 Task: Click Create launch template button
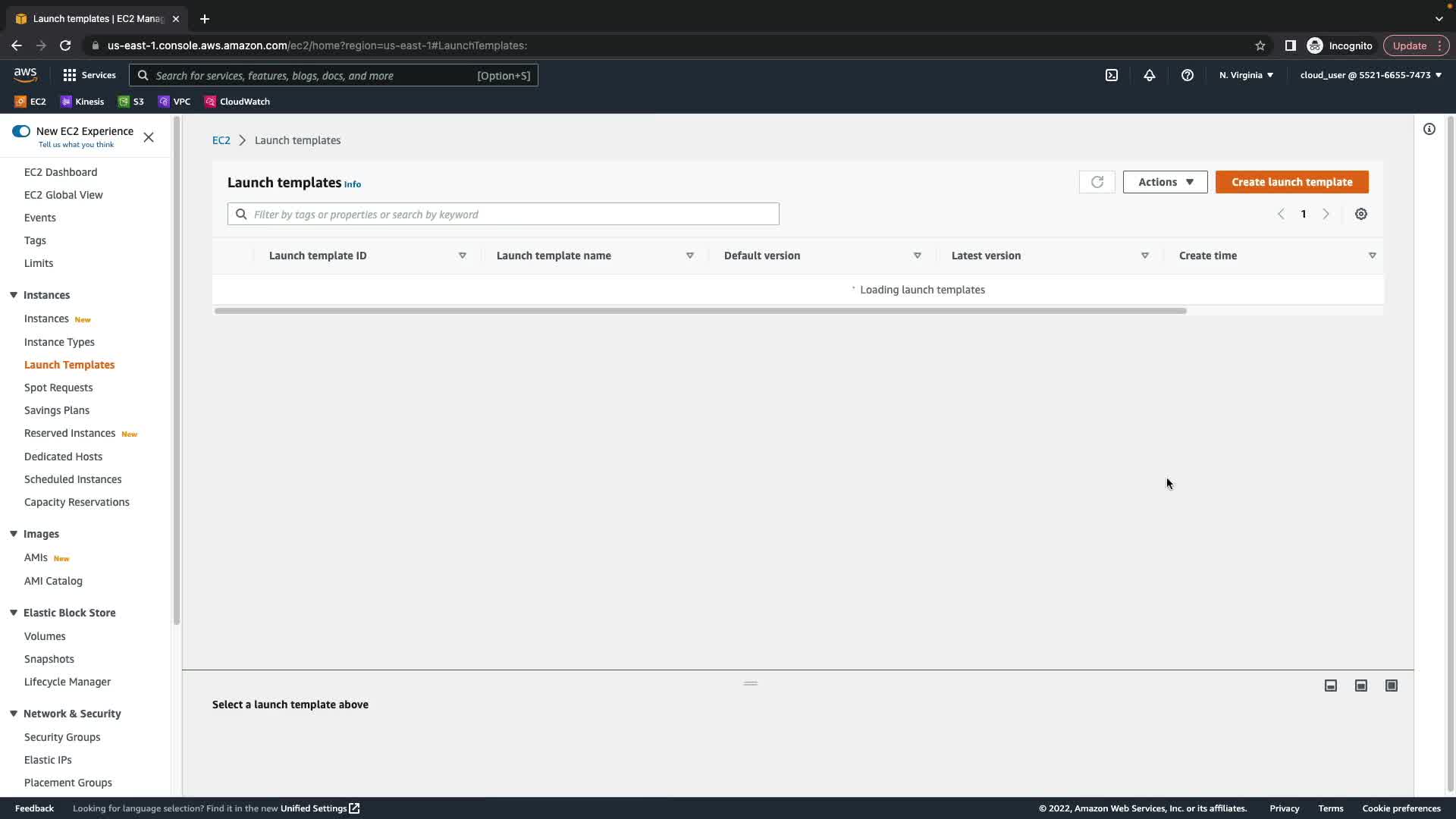(x=1291, y=182)
